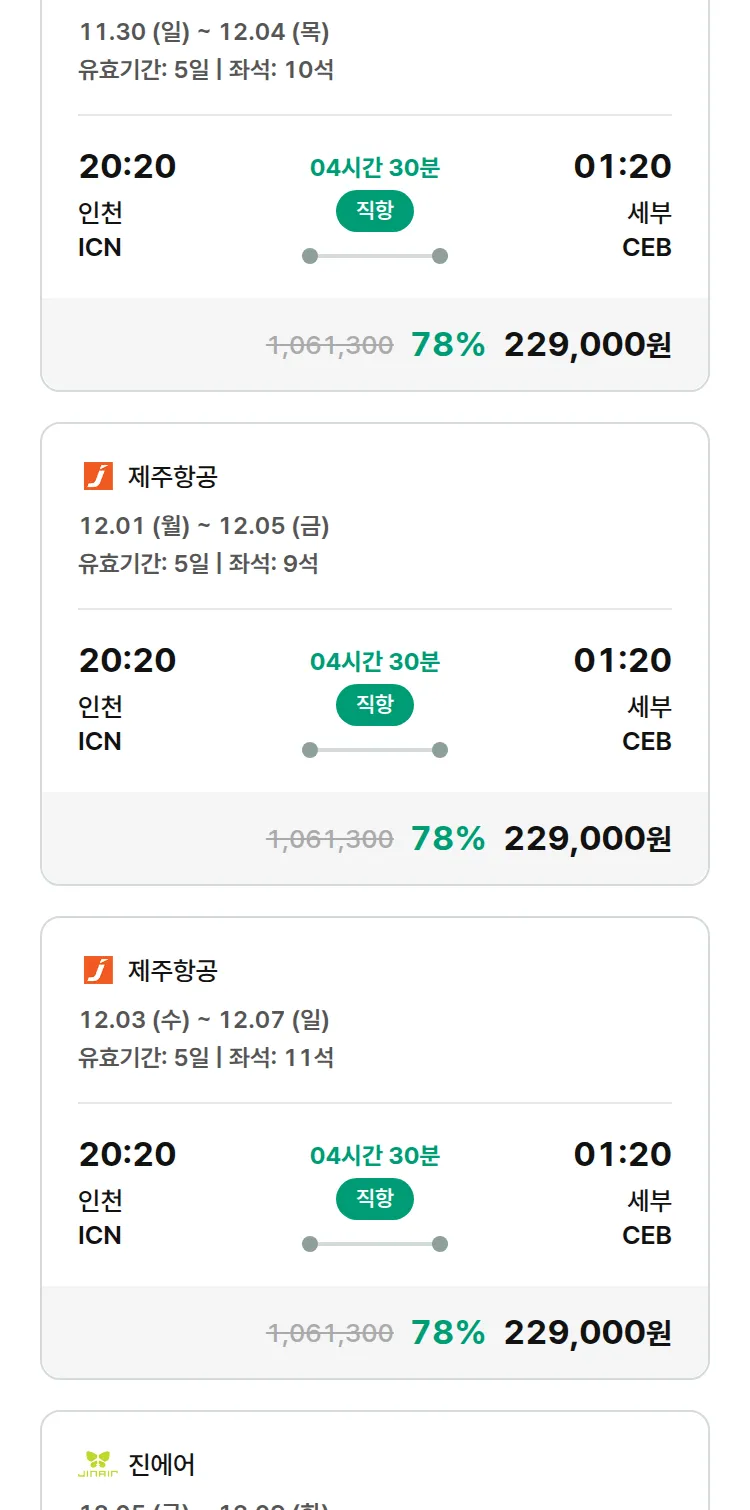750x1510 pixels.
Task: Select the 229,000원 price for the 11.30 flight
Action: tap(587, 345)
